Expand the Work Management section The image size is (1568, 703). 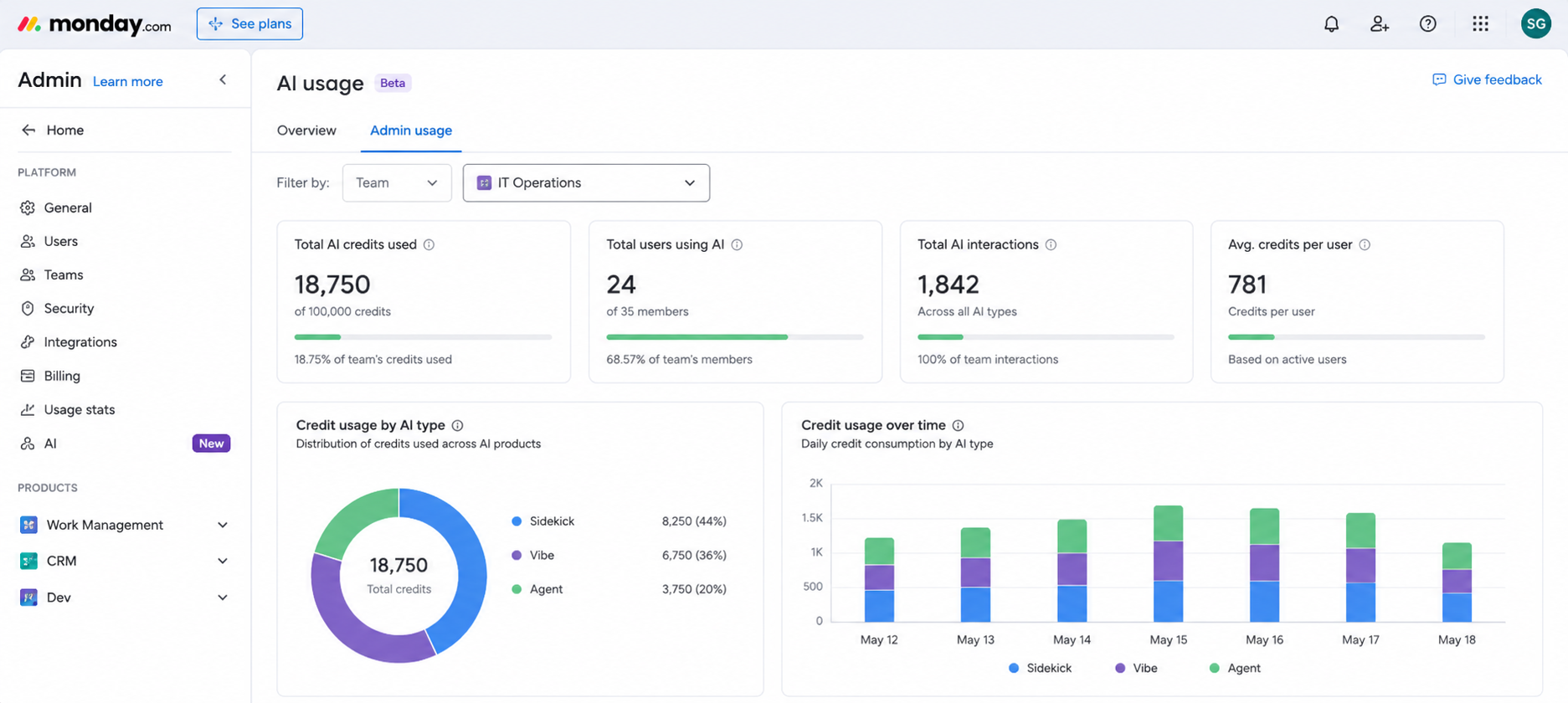[x=223, y=525]
